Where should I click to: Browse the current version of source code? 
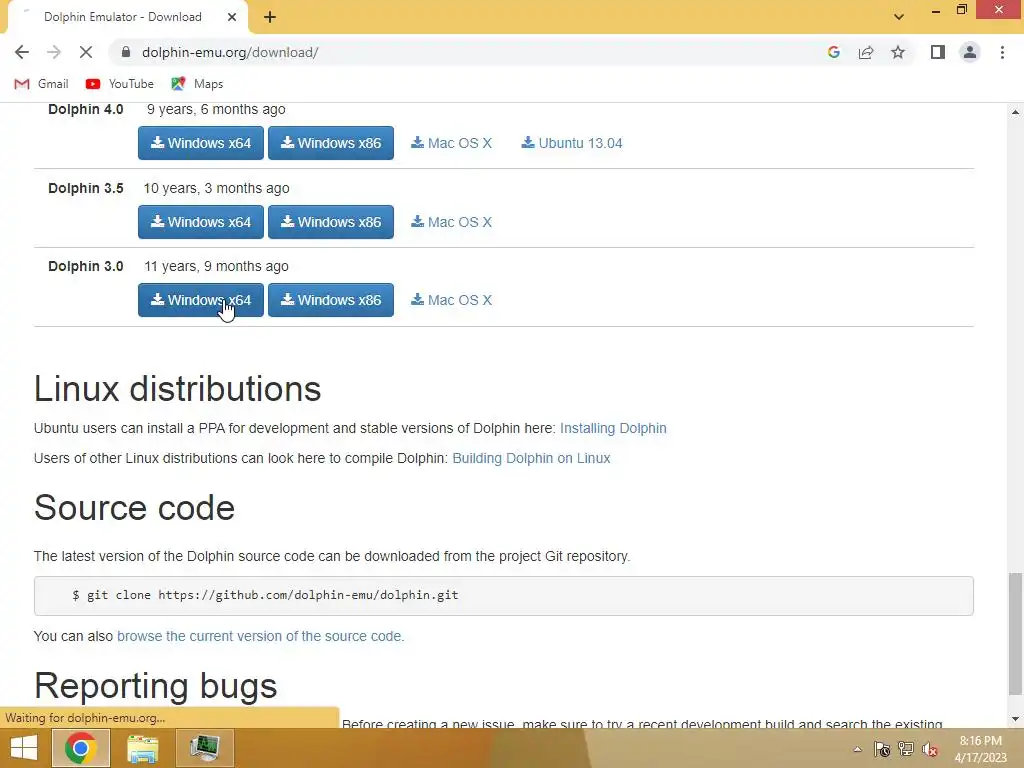click(261, 636)
